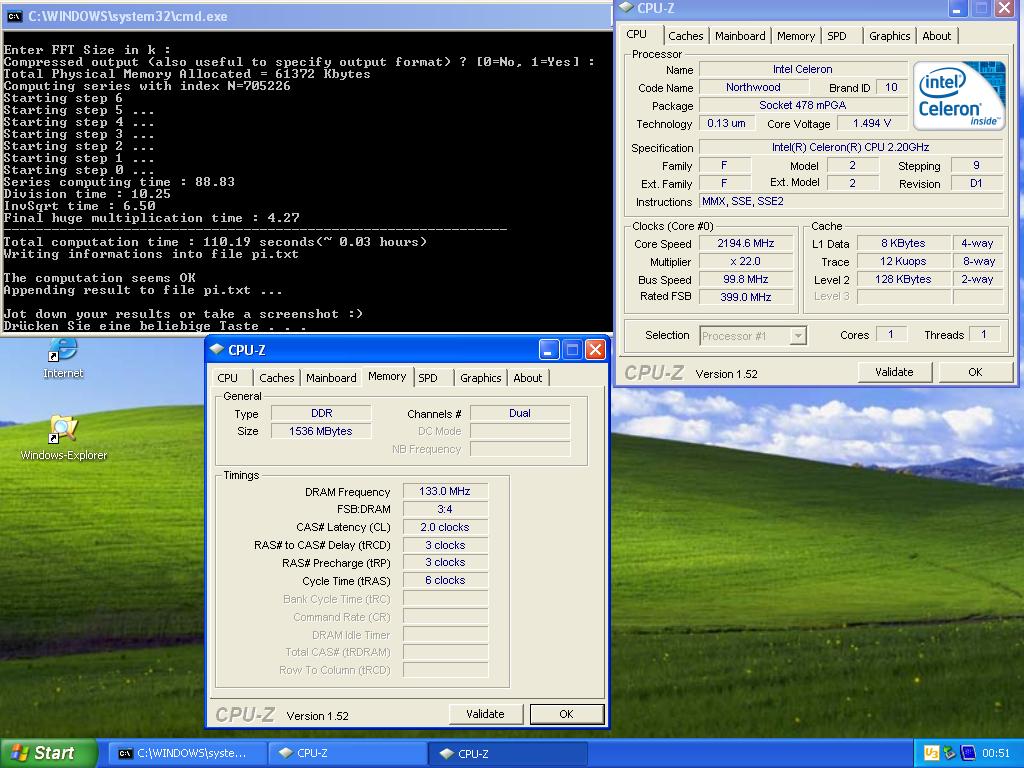Open Mainboard tab in Memory window

point(331,377)
